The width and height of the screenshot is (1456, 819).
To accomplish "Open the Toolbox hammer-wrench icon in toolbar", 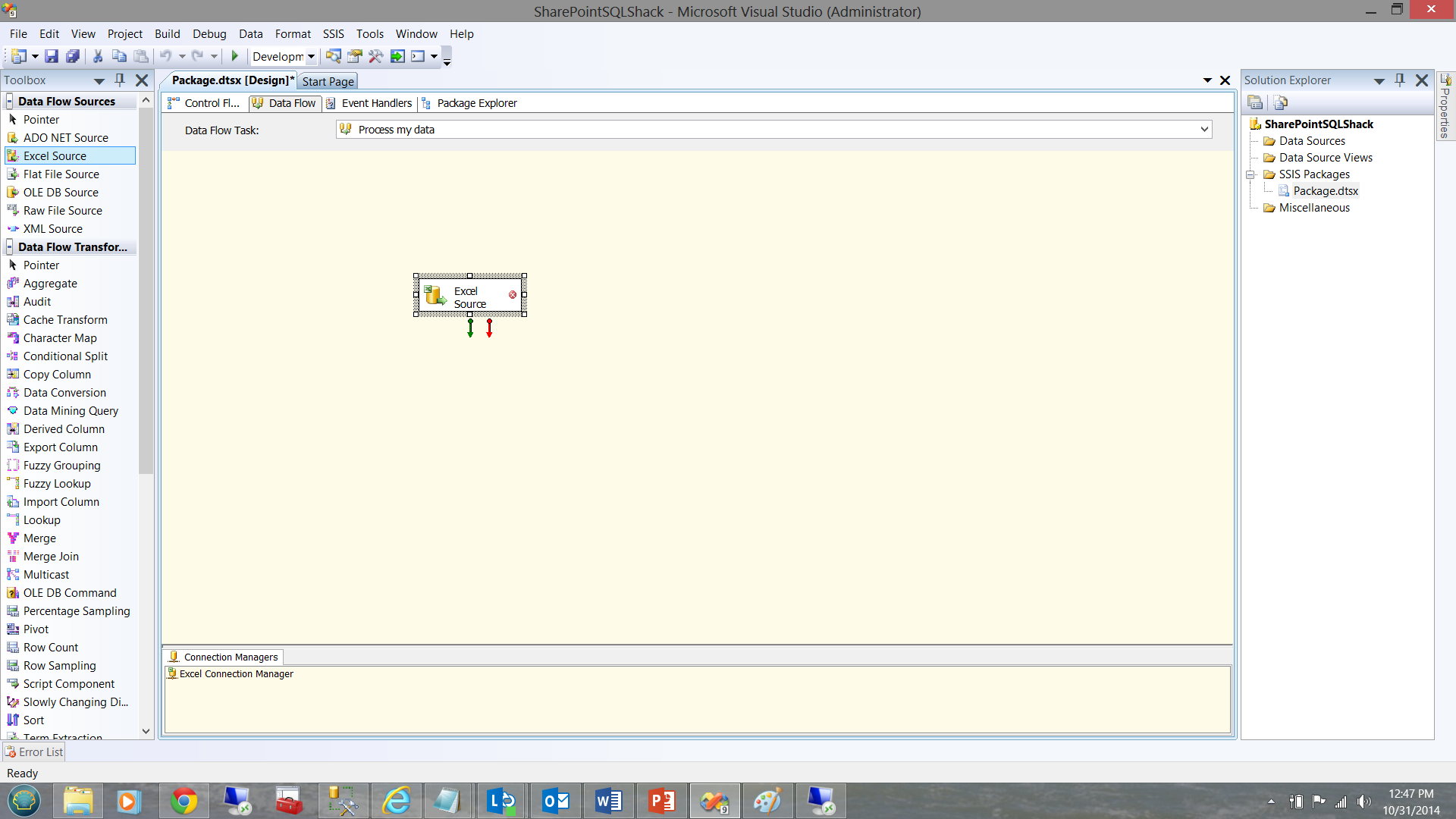I will tap(375, 56).
